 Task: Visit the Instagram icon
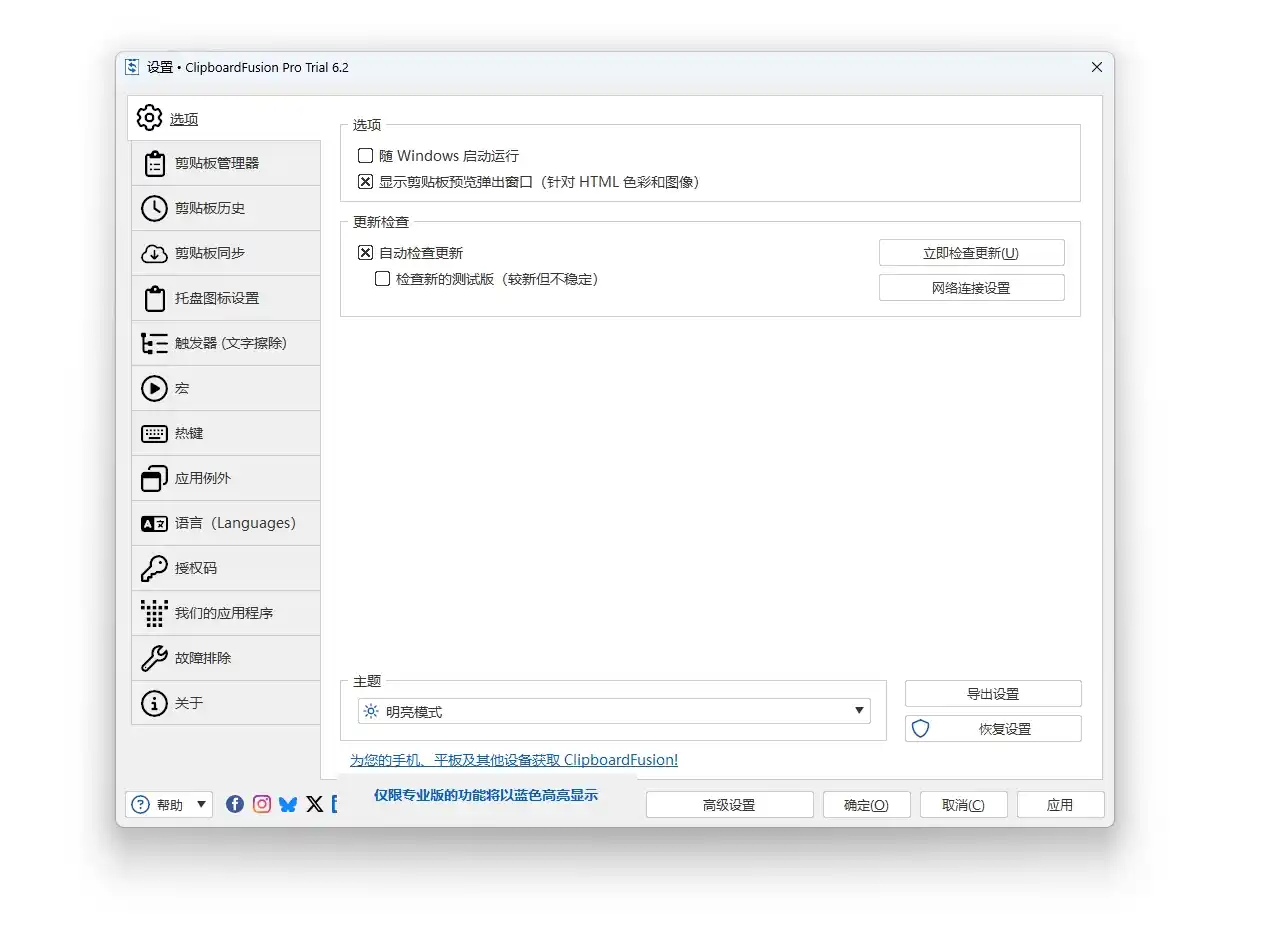(x=262, y=804)
